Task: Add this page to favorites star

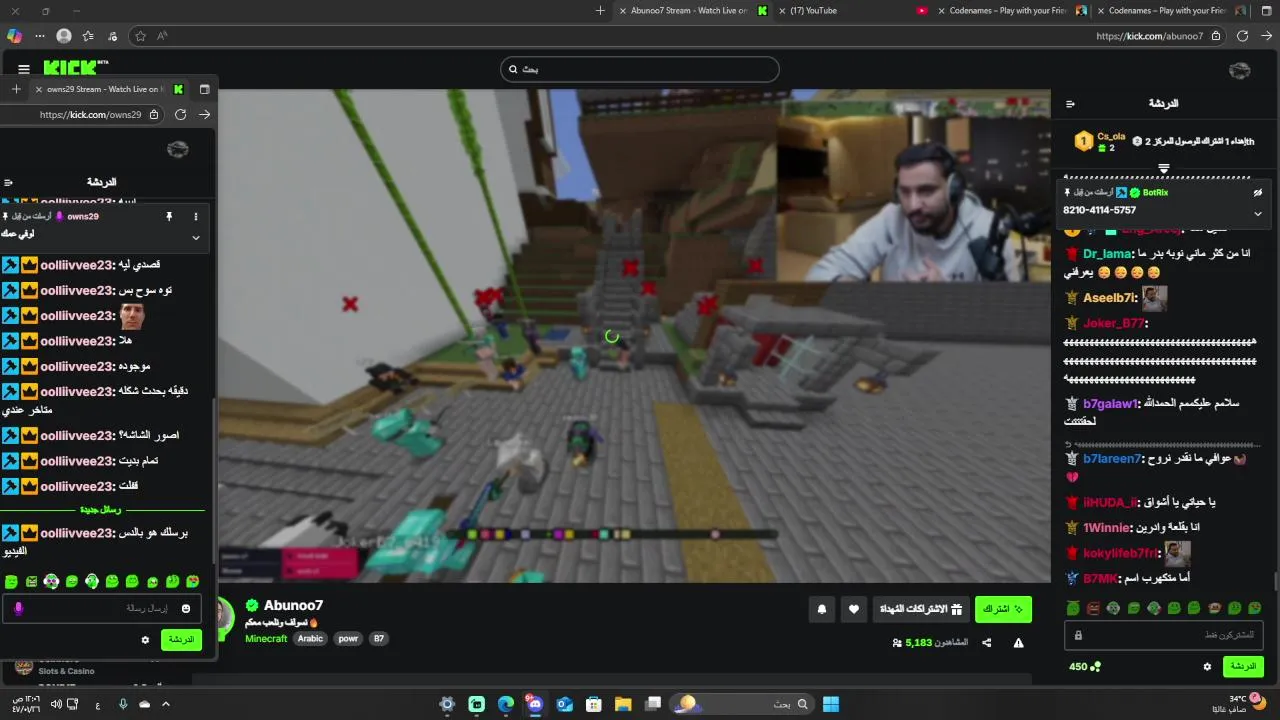Action: tap(140, 36)
